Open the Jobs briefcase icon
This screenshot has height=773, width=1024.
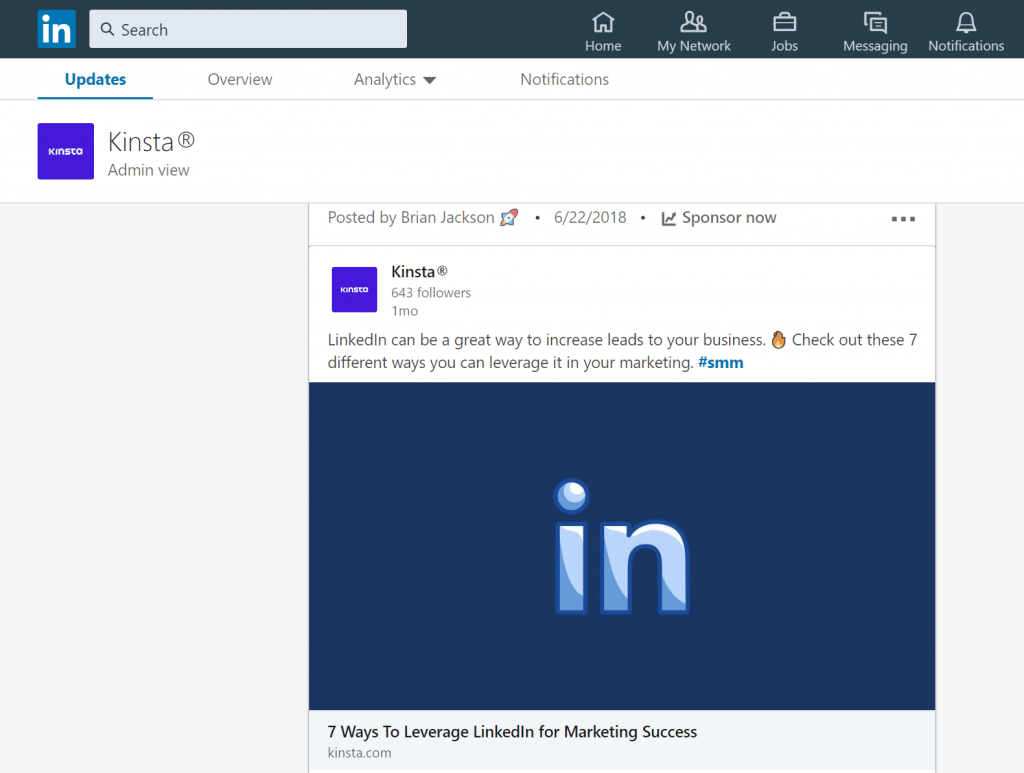(x=784, y=22)
